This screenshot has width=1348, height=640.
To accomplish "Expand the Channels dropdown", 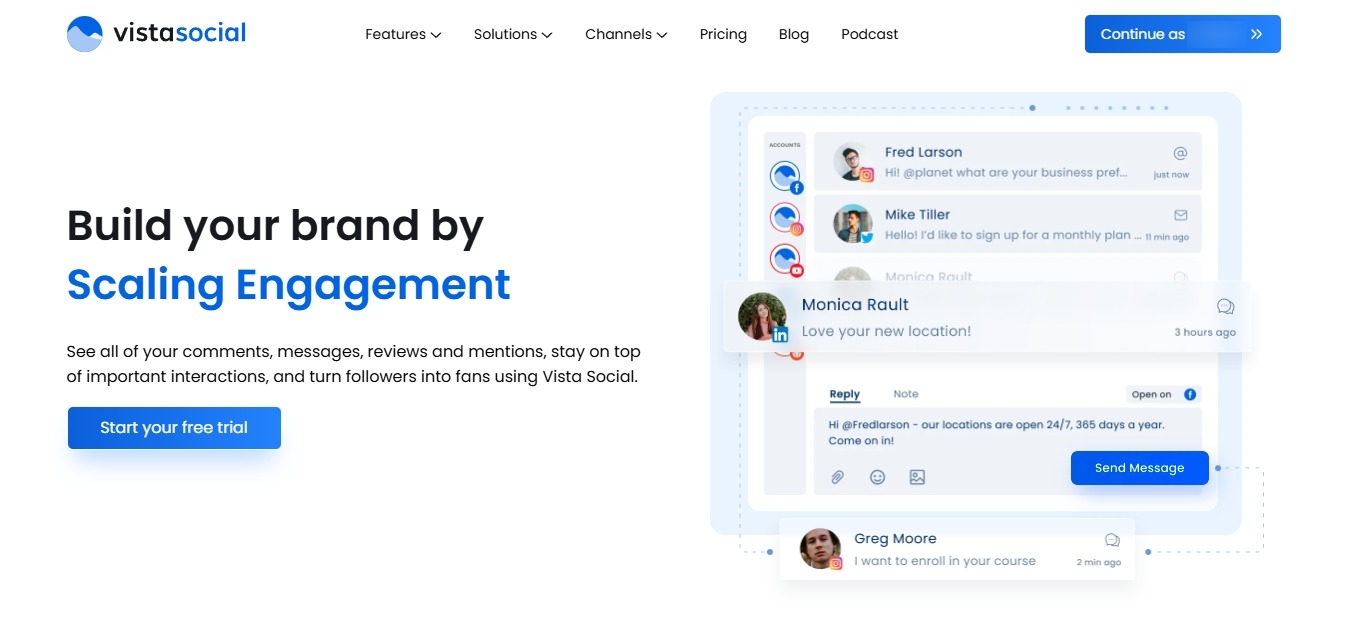I will pyautogui.click(x=626, y=34).
